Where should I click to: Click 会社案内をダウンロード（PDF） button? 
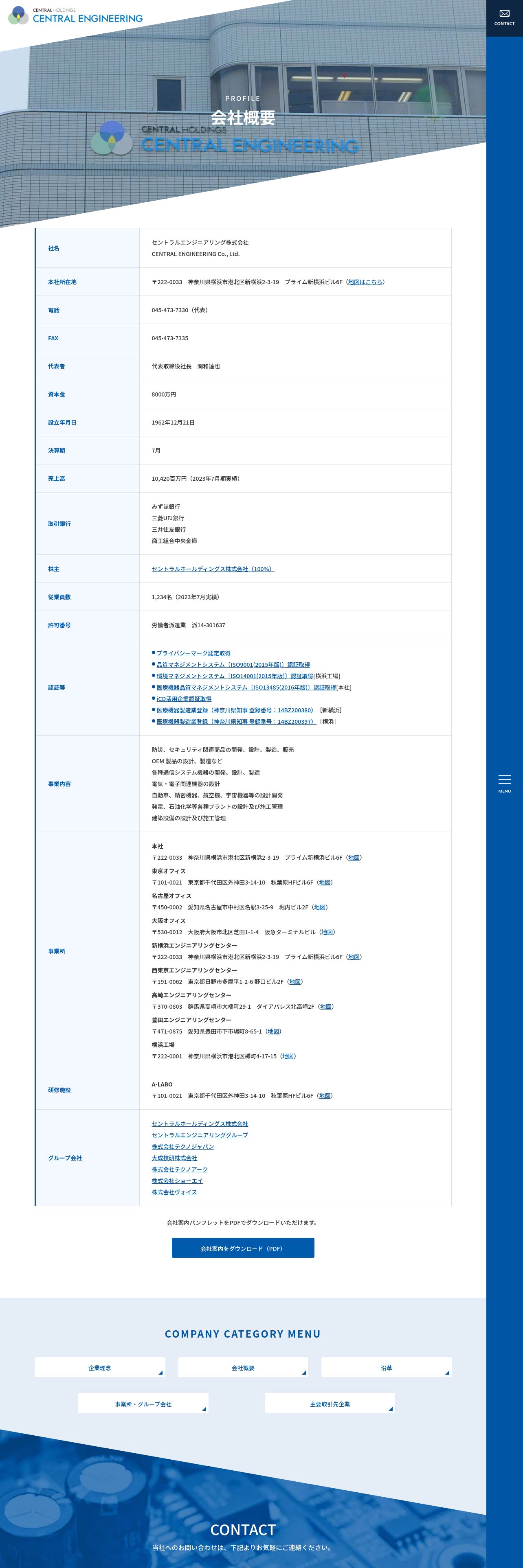click(x=243, y=1248)
